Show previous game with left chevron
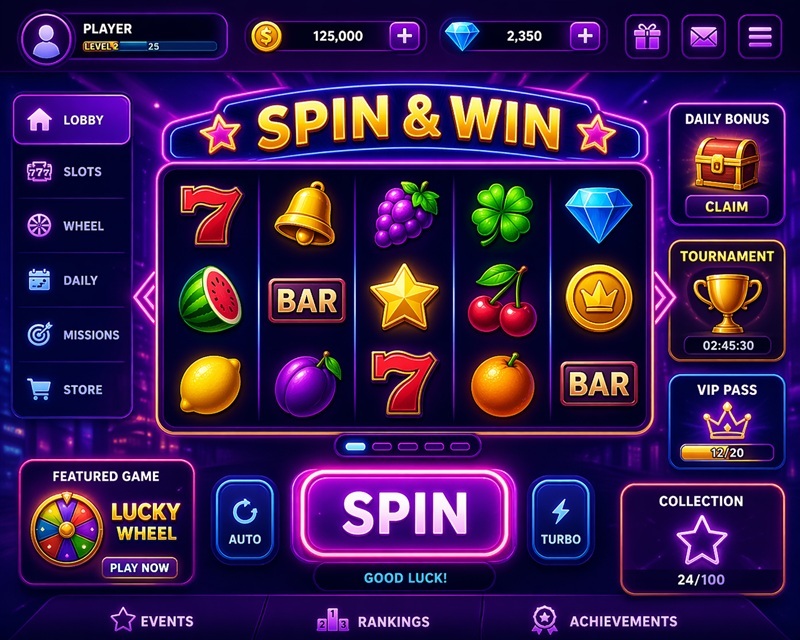 (145, 297)
